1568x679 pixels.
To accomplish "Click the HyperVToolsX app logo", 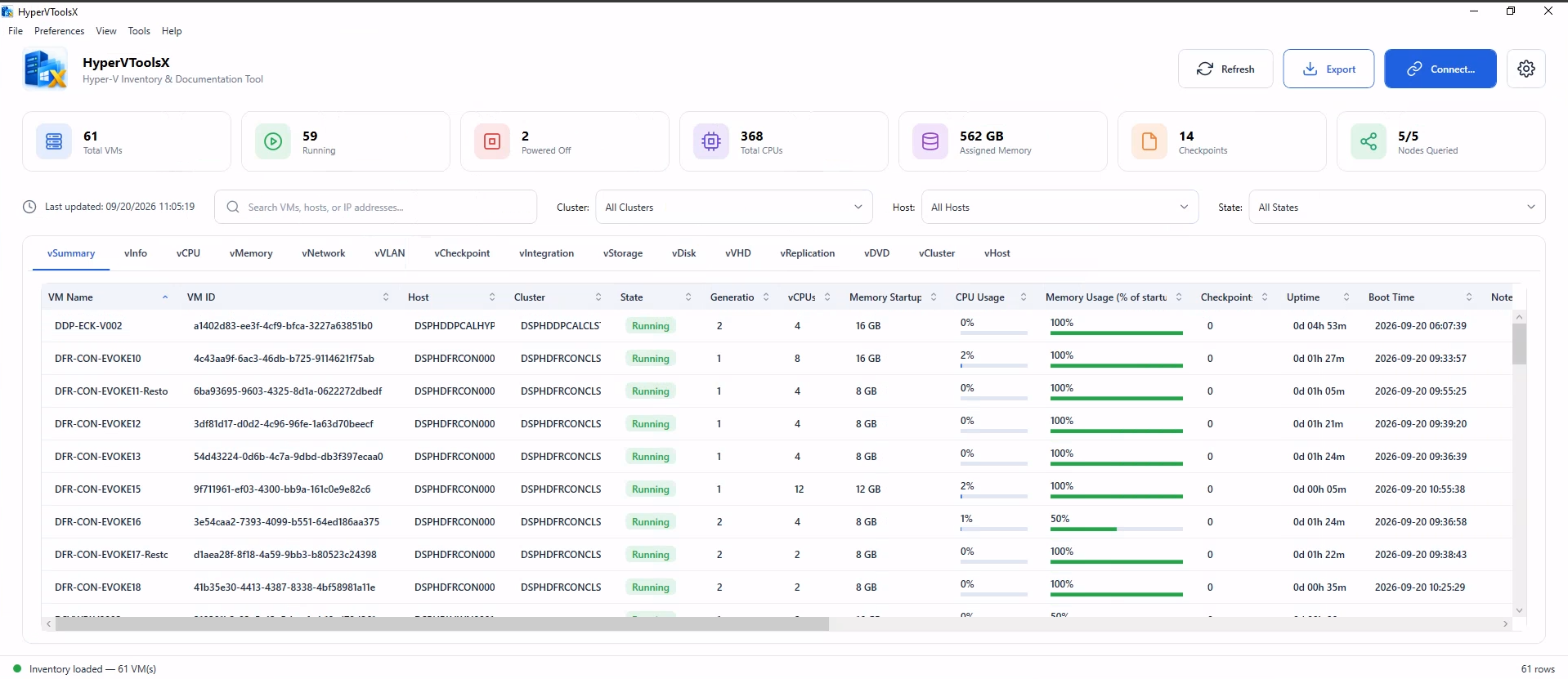I will tap(46, 69).
